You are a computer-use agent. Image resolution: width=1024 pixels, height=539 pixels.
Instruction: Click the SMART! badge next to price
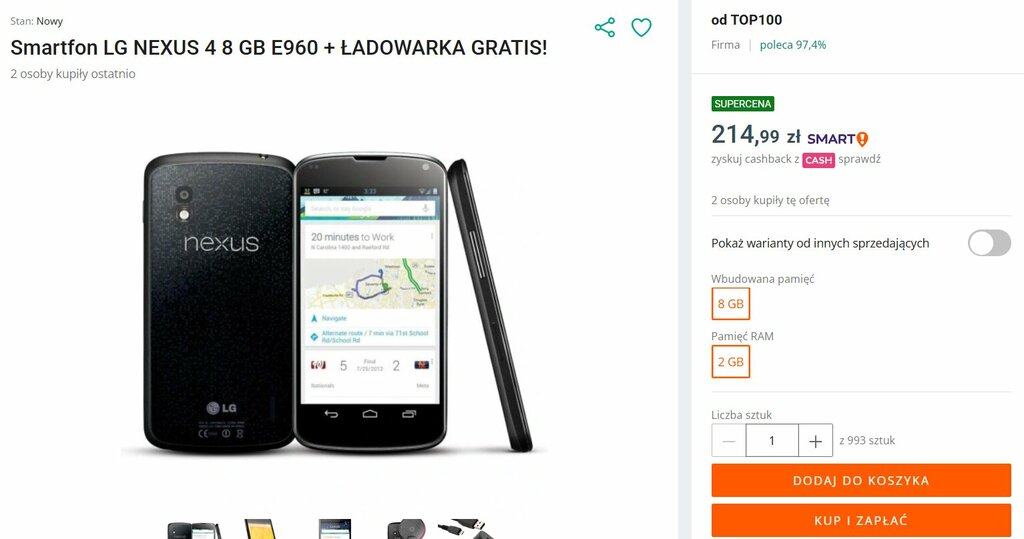pyautogui.click(x=837, y=139)
